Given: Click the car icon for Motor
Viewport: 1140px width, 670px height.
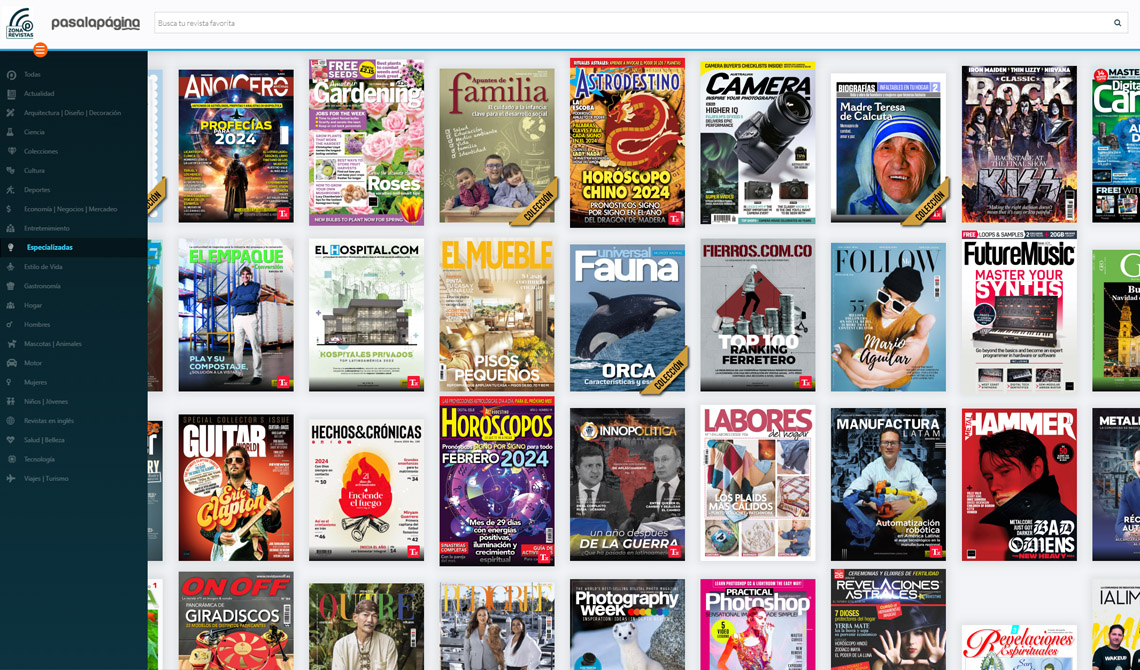Looking at the screenshot, I should (11, 363).
